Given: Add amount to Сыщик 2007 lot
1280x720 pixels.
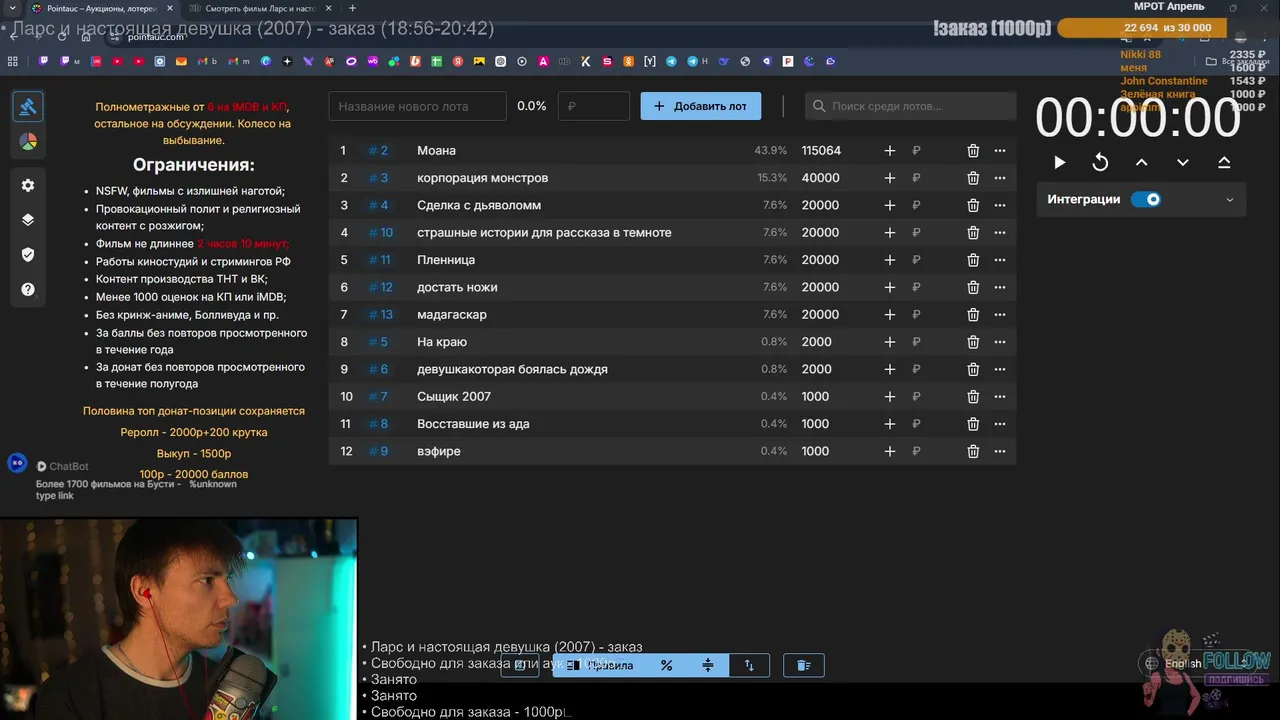Looking at the screenshot, I should [x=890, y=397].
